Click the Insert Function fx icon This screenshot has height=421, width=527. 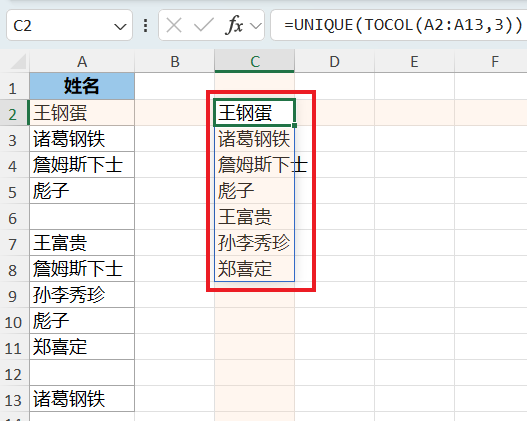coord(234,25)
